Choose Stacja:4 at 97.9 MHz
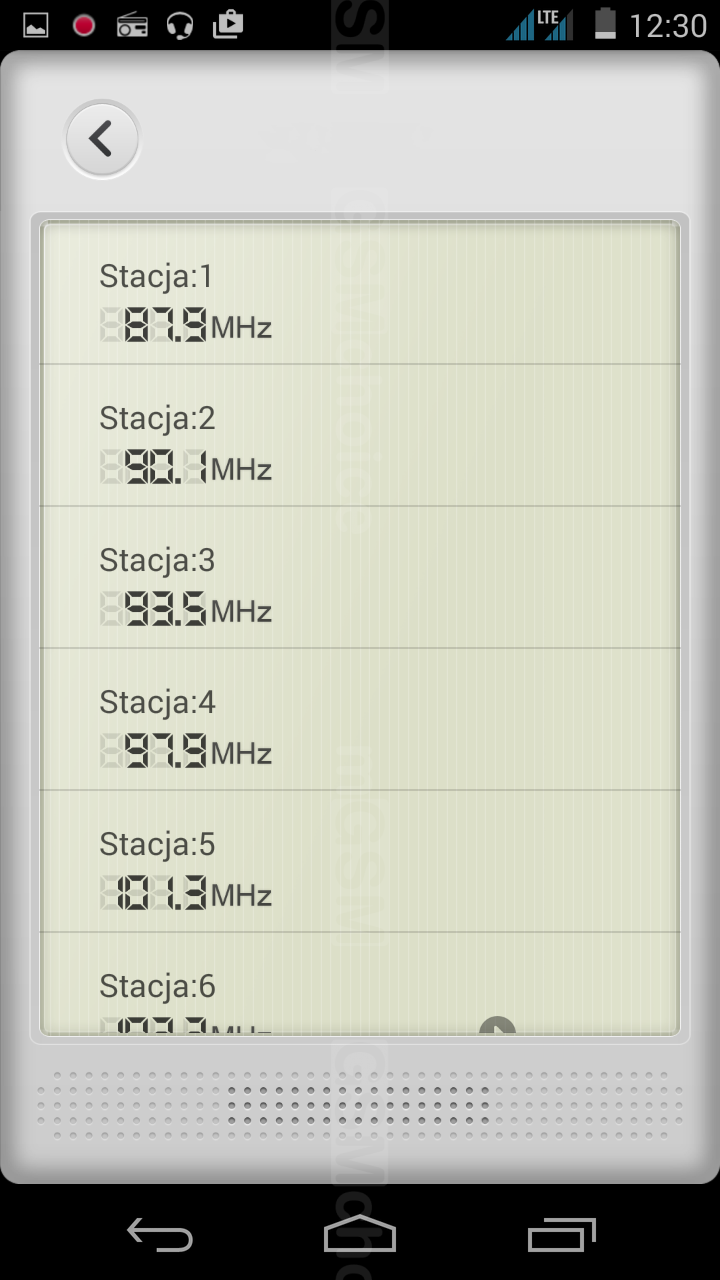This screenshot has width=720, height=1280. point(360,720)
